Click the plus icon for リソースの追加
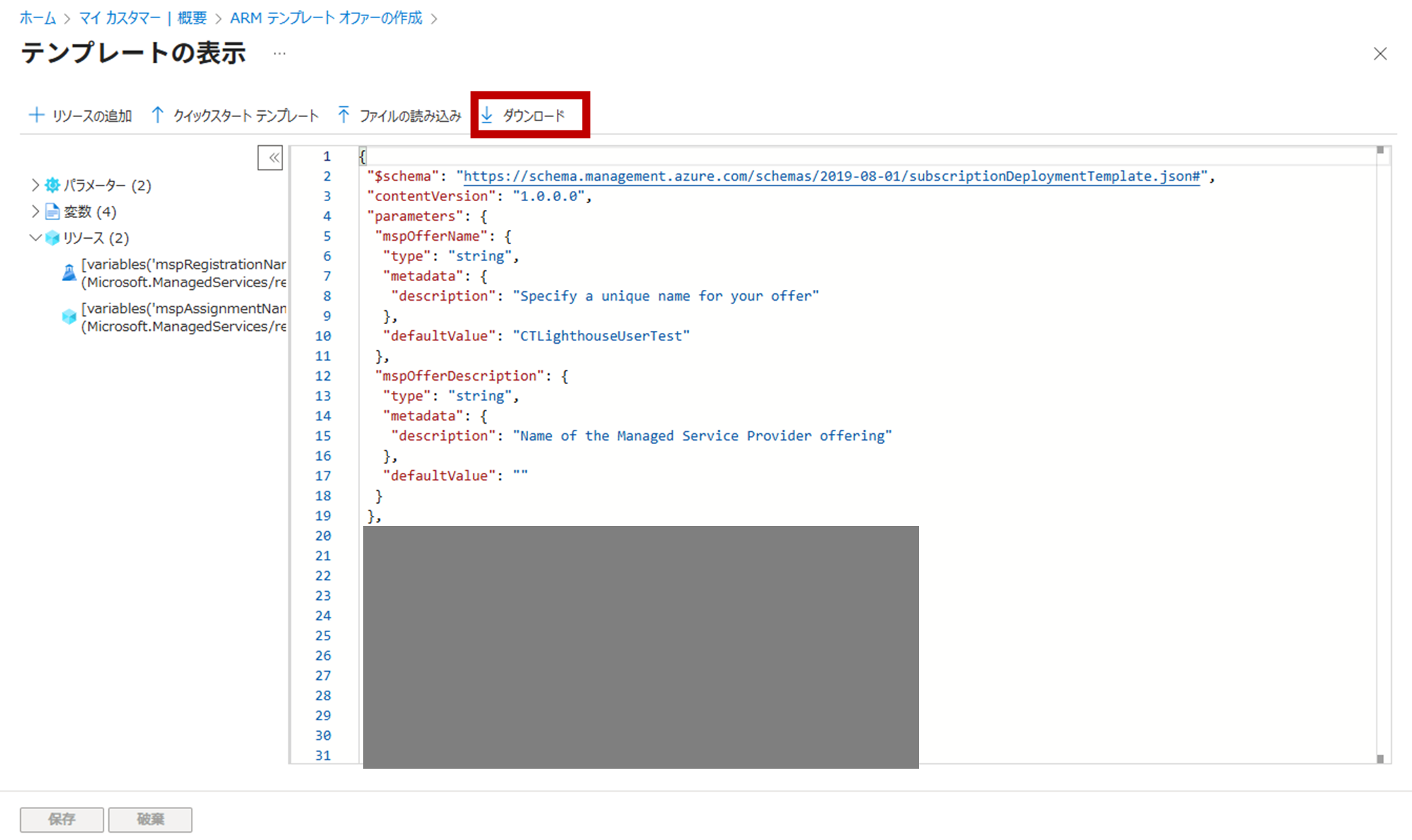Screen dimensions: 1412x840 click(x=36, y=115)
